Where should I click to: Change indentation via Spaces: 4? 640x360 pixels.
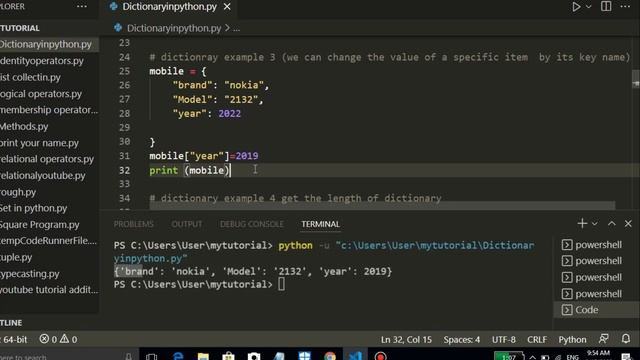click(x=462, y=340)
